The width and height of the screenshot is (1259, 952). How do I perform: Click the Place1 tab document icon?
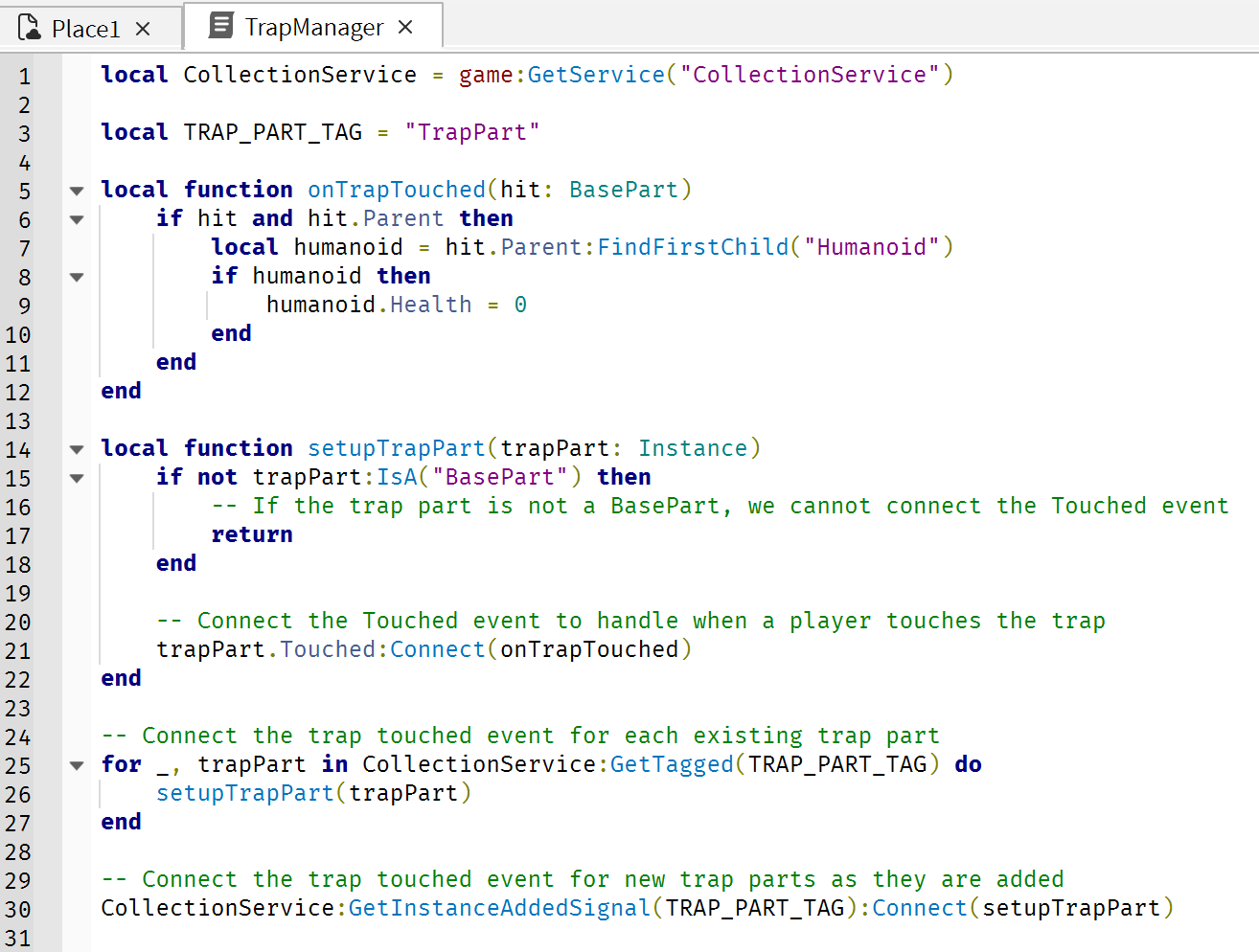point(30,27)
